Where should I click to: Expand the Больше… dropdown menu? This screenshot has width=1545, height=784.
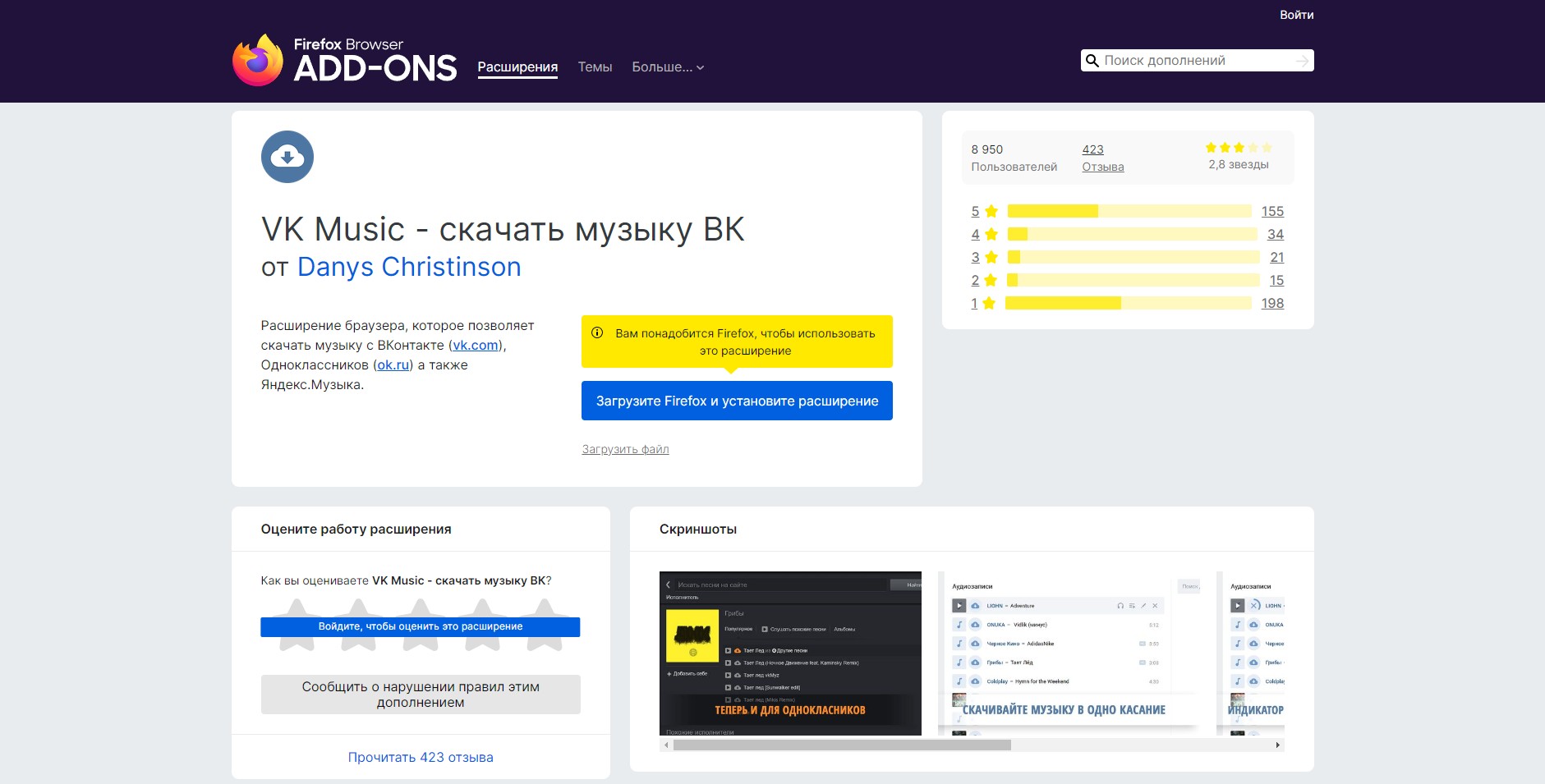tap(668, 67)
